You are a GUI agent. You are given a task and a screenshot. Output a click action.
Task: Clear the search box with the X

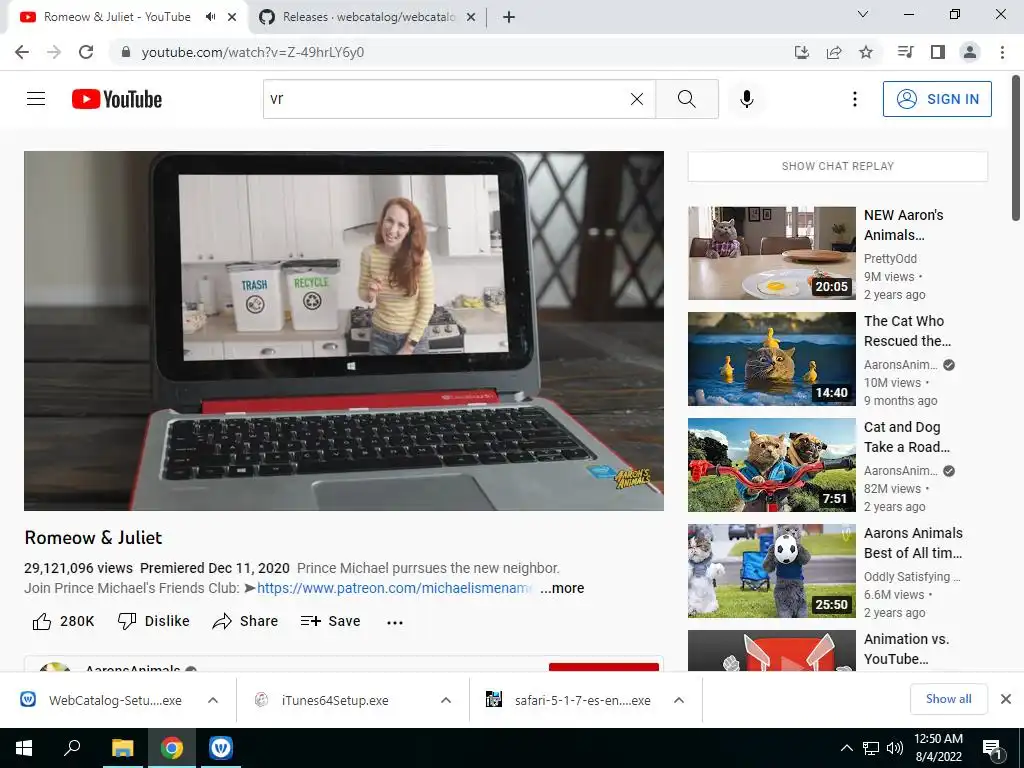click(637, 99)
